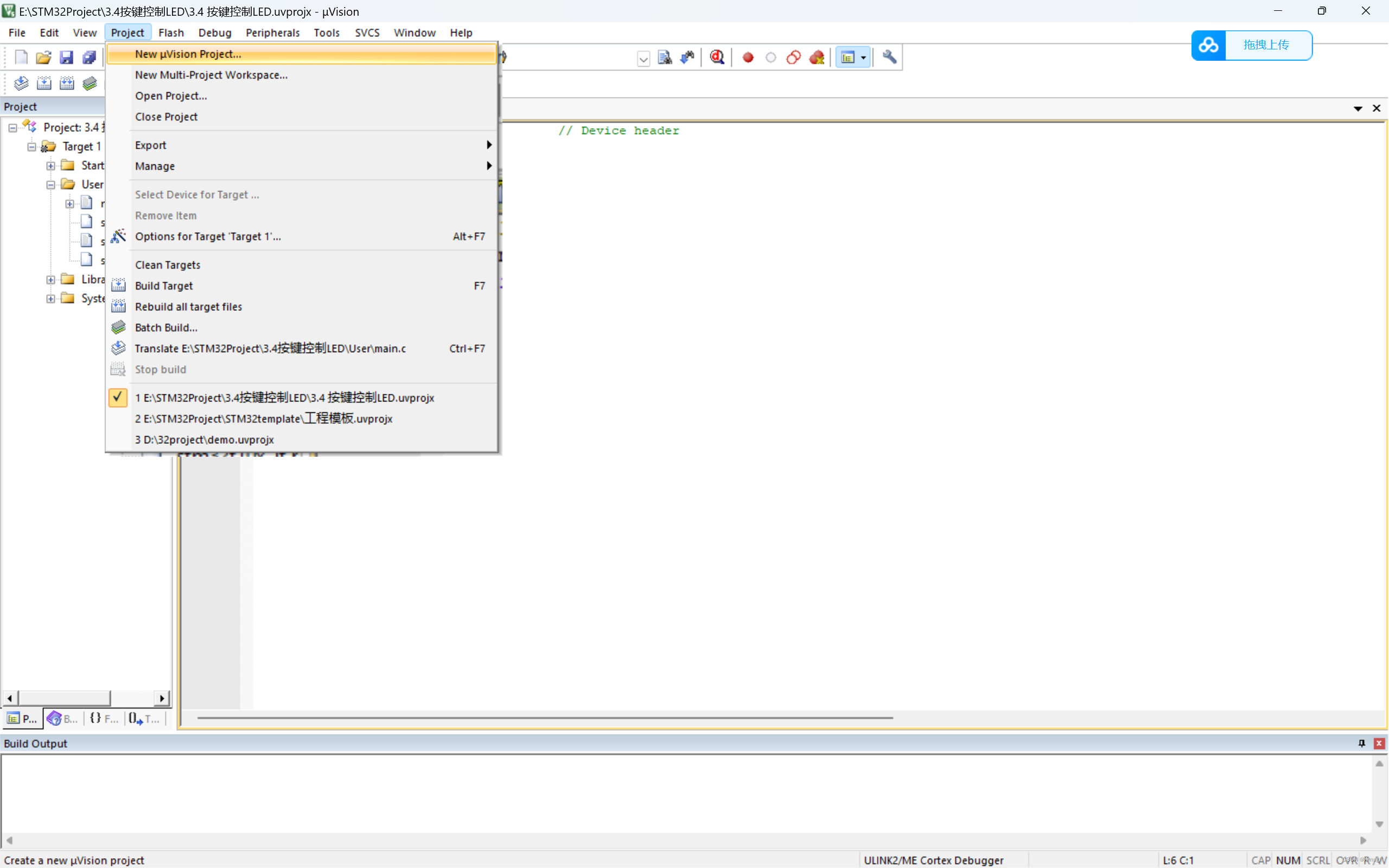The image size is (1389, 868).
Task: Click the Insert/Remove Breakpoint red dot icon
Action: 748,58
